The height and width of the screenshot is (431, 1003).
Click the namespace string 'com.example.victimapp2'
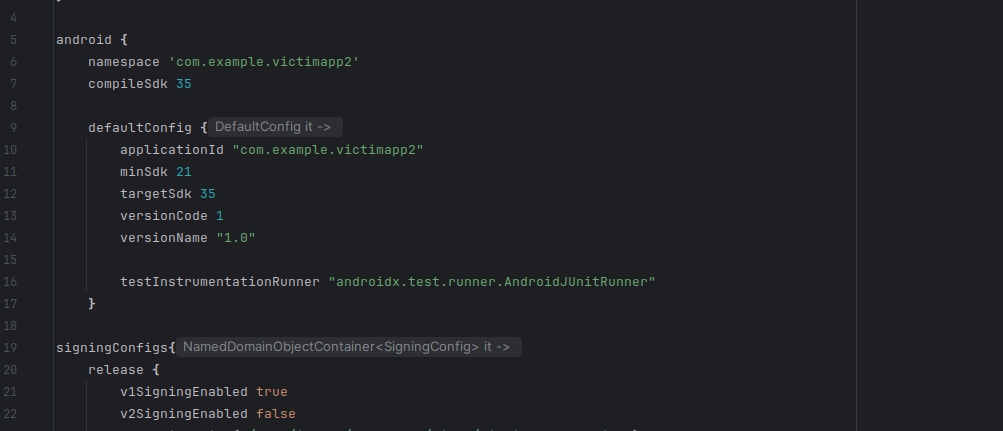(x=263, y=62)
